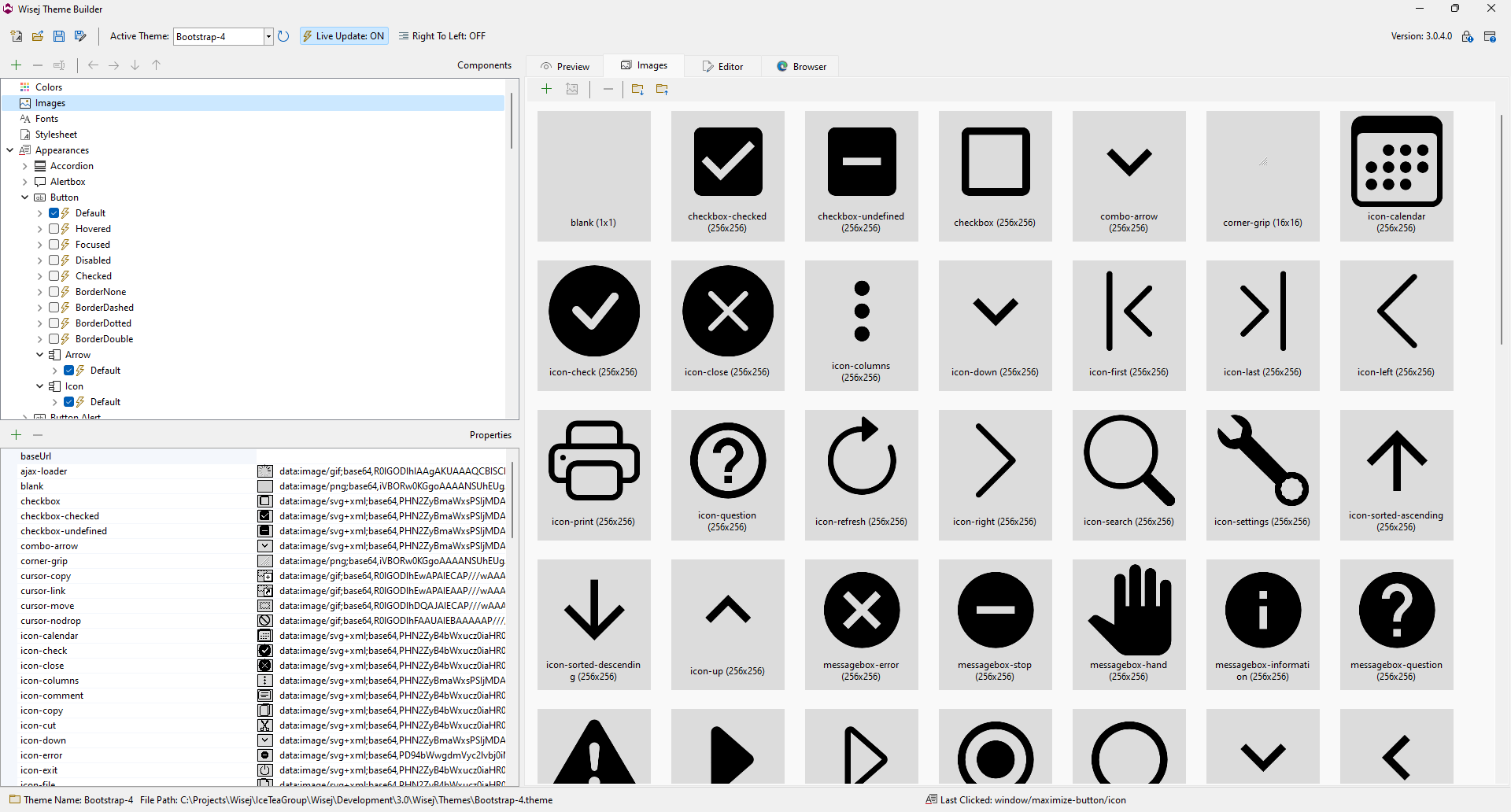Screen dimensions: 1511x812
Task: Switch to the Preview tab
Action: coord(565,66)
